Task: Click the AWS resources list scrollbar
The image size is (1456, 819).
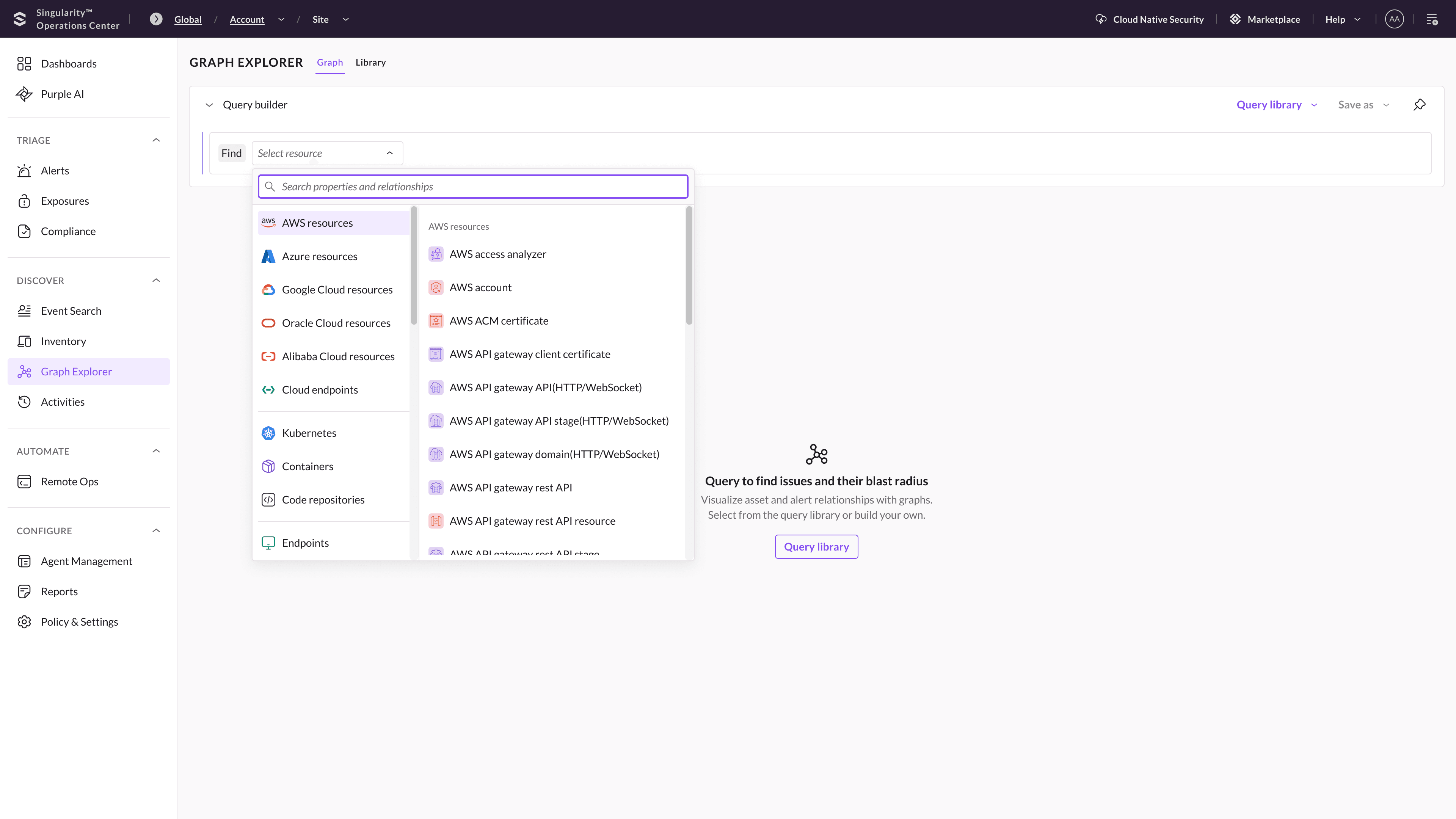Action: click(x=689, y=266)
